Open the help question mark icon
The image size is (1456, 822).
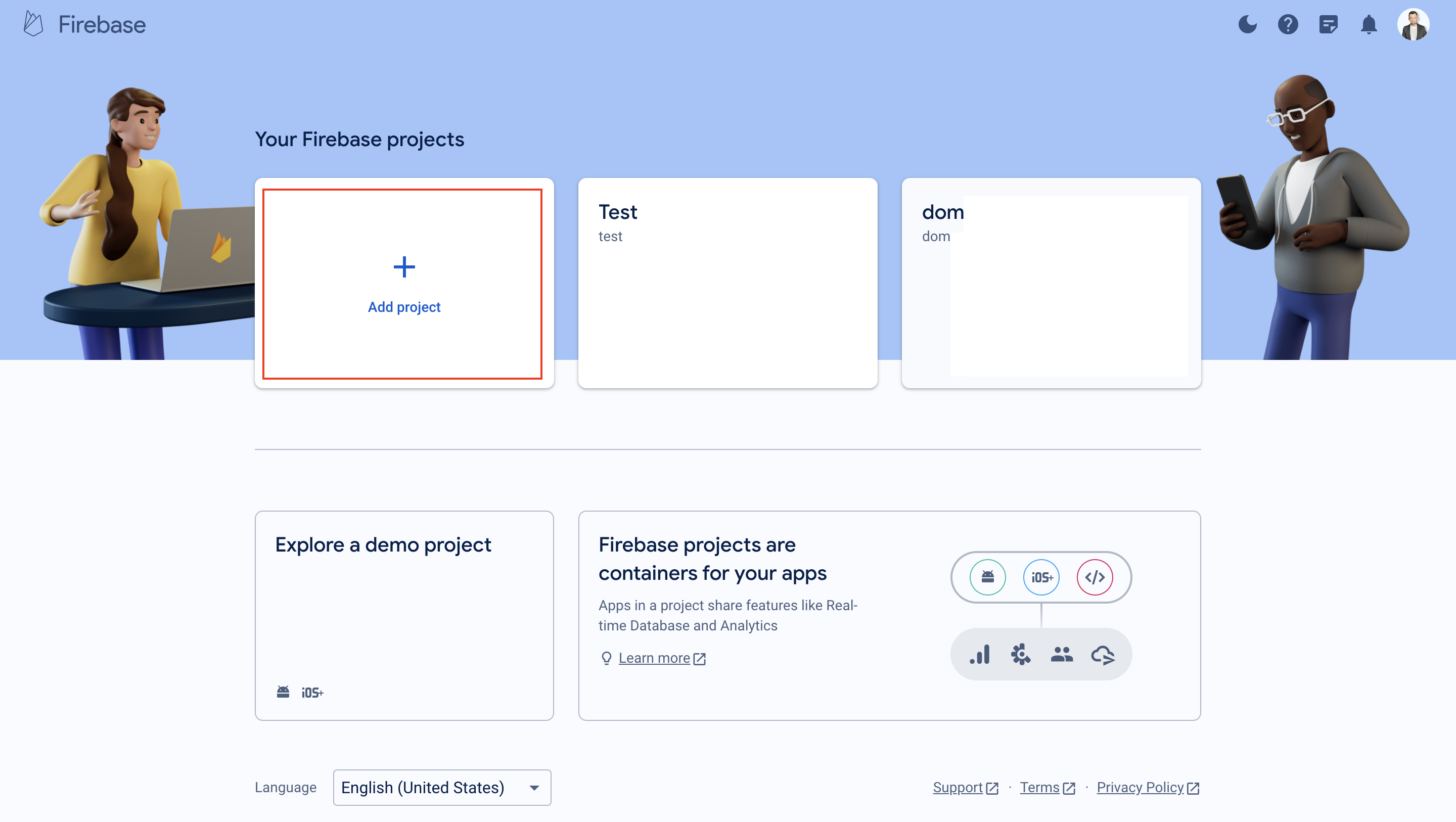pyautogui.click(x=1288, y=24)
